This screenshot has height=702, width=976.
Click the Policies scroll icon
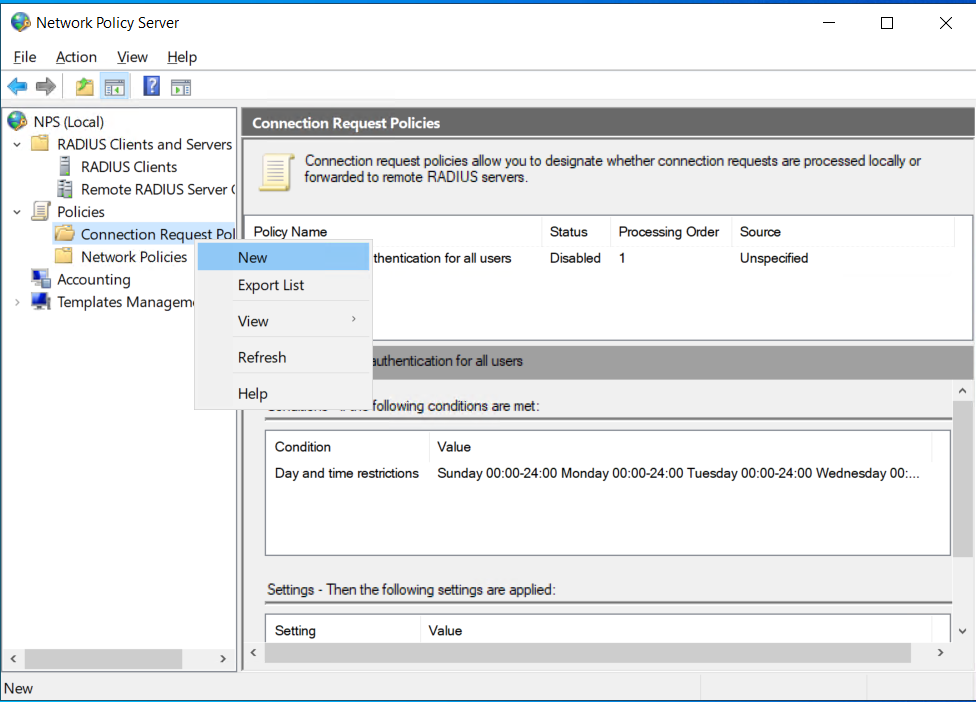[x=40, y=211]
